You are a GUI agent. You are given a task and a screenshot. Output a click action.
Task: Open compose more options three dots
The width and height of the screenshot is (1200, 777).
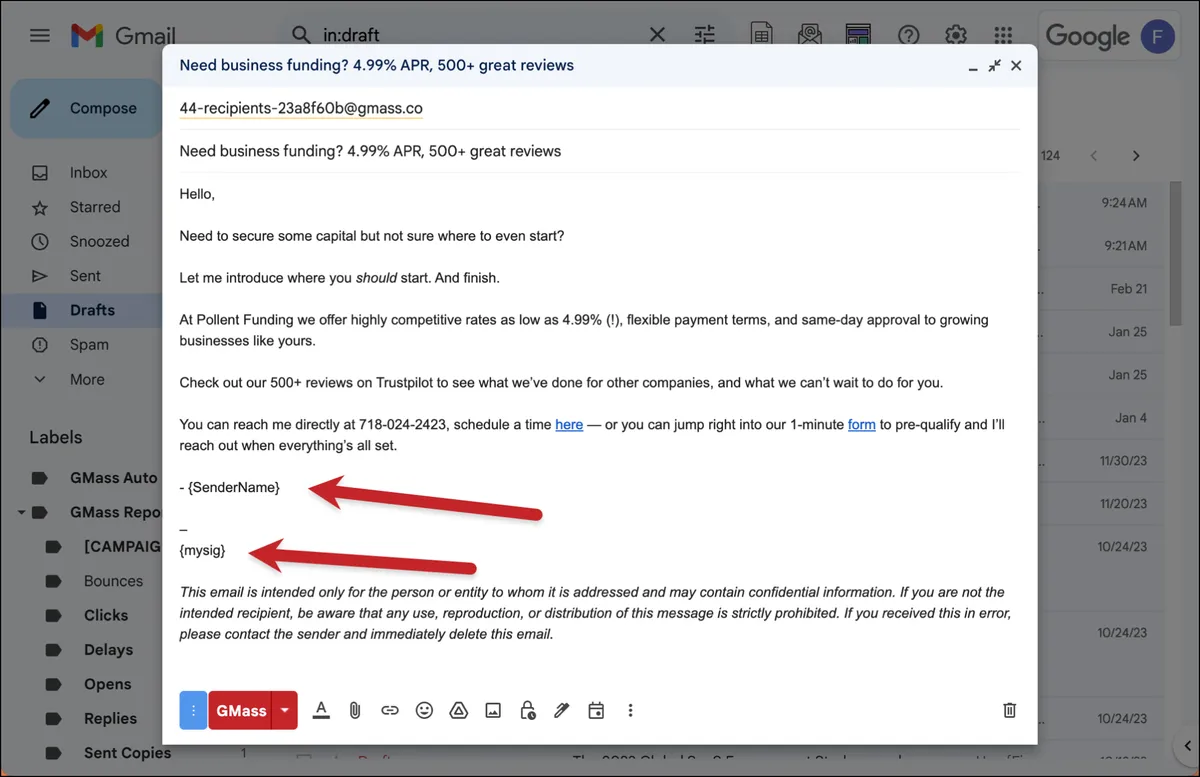630,710
